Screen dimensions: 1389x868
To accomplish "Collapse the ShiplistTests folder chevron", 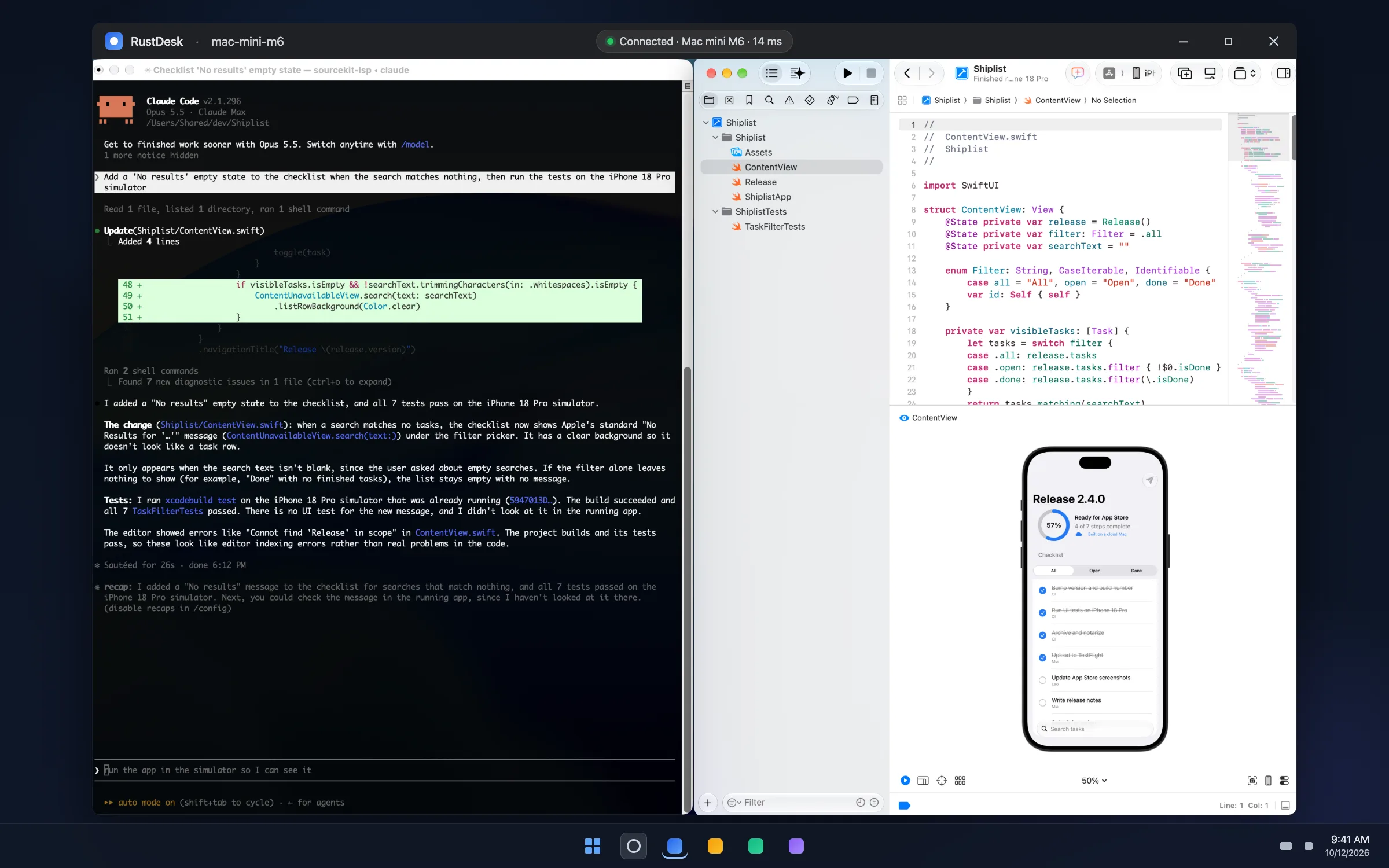I will pos(715,212).
